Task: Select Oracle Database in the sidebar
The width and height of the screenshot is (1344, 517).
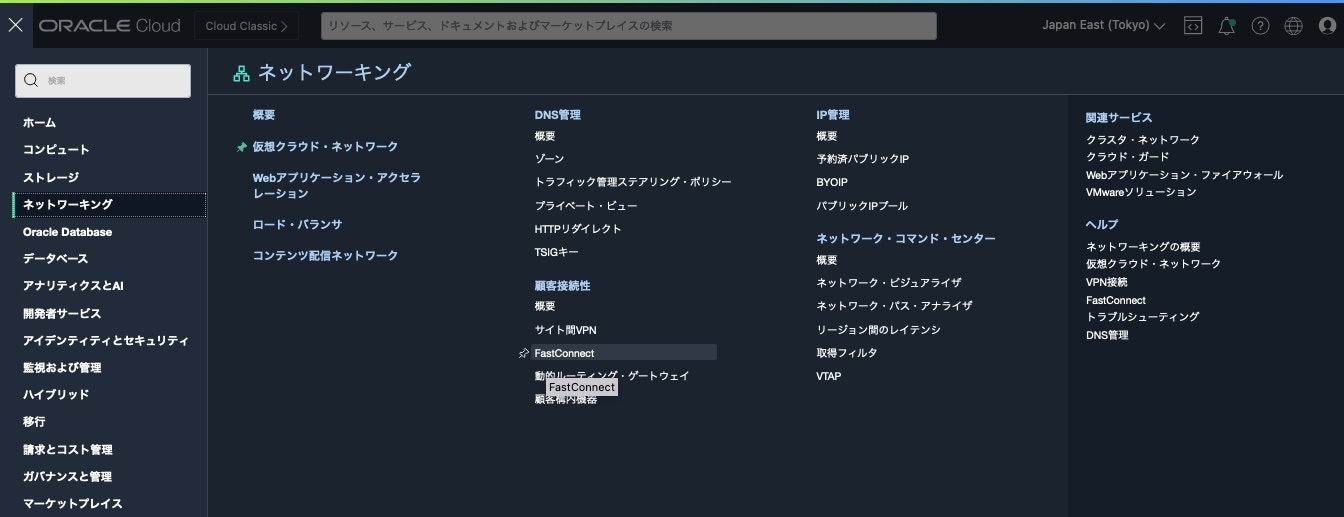Action: [x=67, y=232]
